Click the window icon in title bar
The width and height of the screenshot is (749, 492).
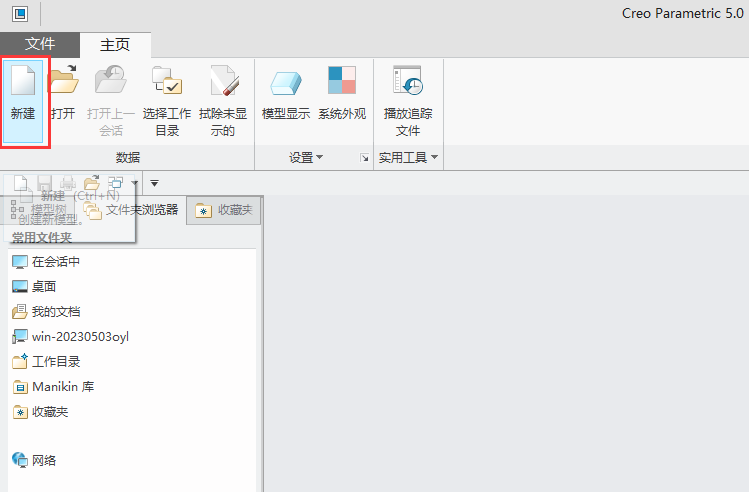20,14
